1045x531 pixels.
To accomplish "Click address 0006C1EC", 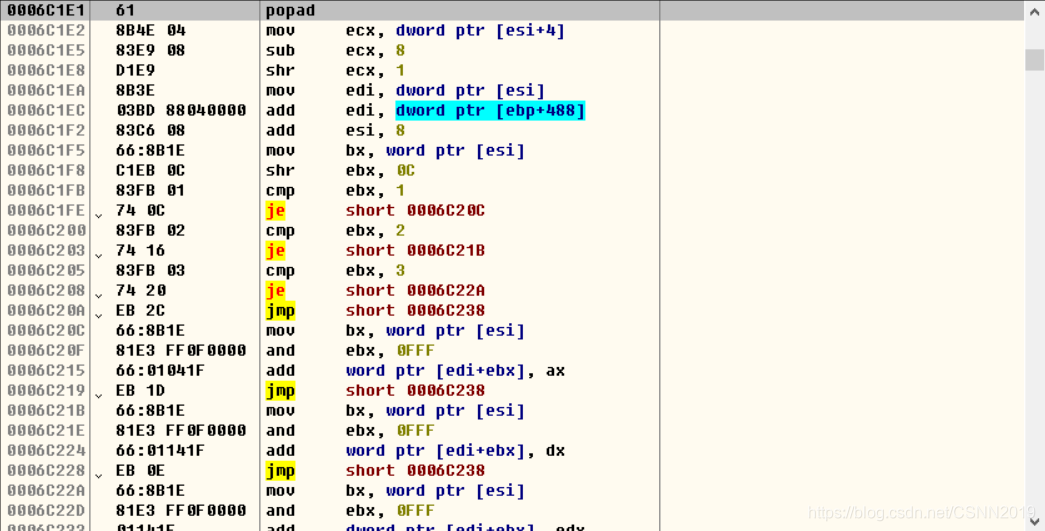I will 47,111.
